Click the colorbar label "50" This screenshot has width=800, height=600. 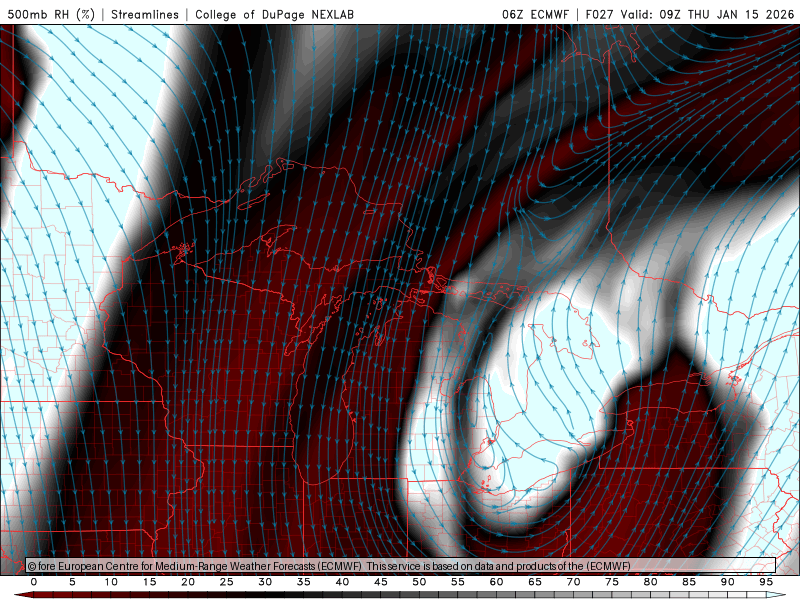[x=419, y=582]
